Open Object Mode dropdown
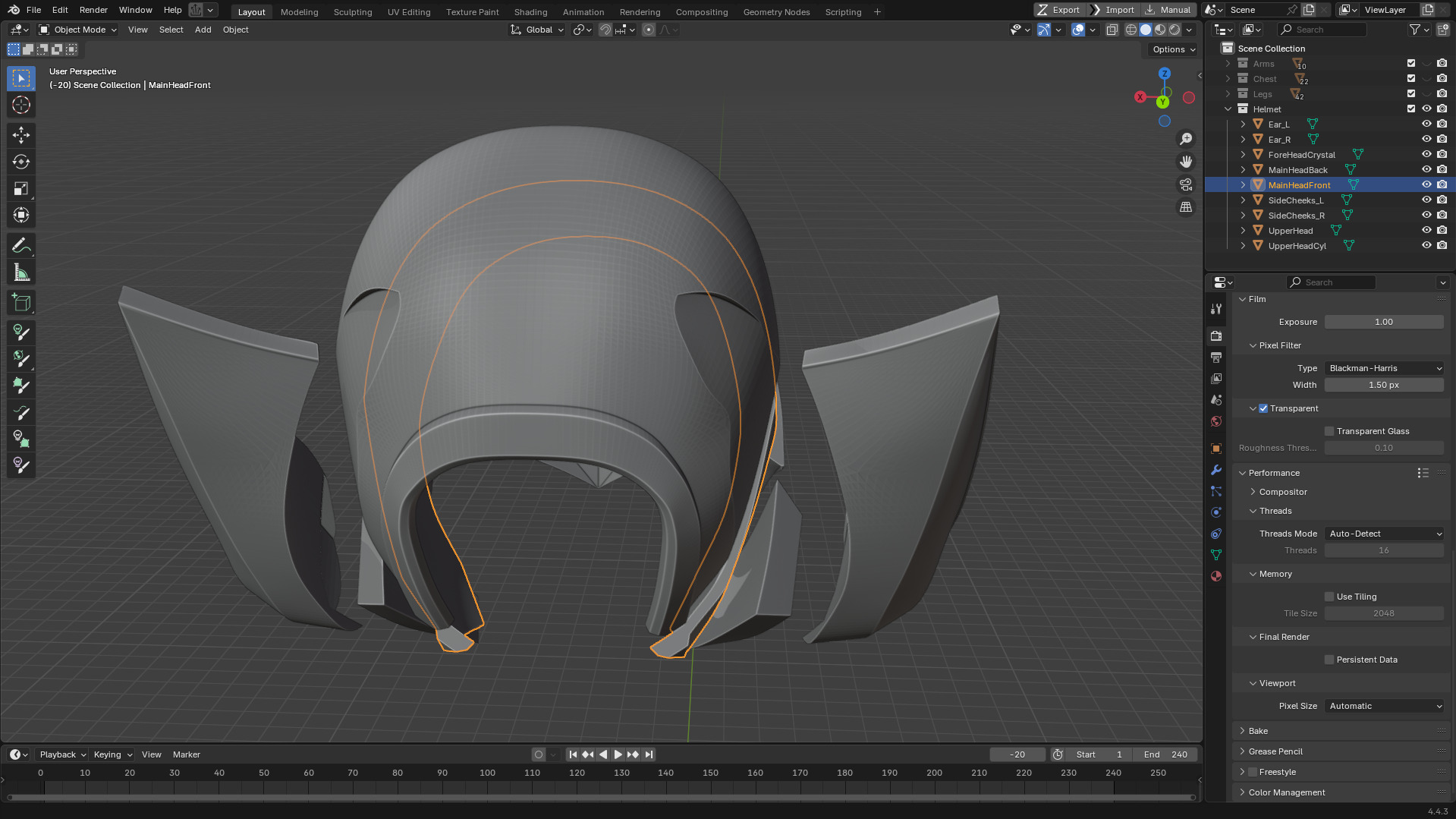Image resolution: width=1456 pixels, height=819 pixels. [78, 30]
